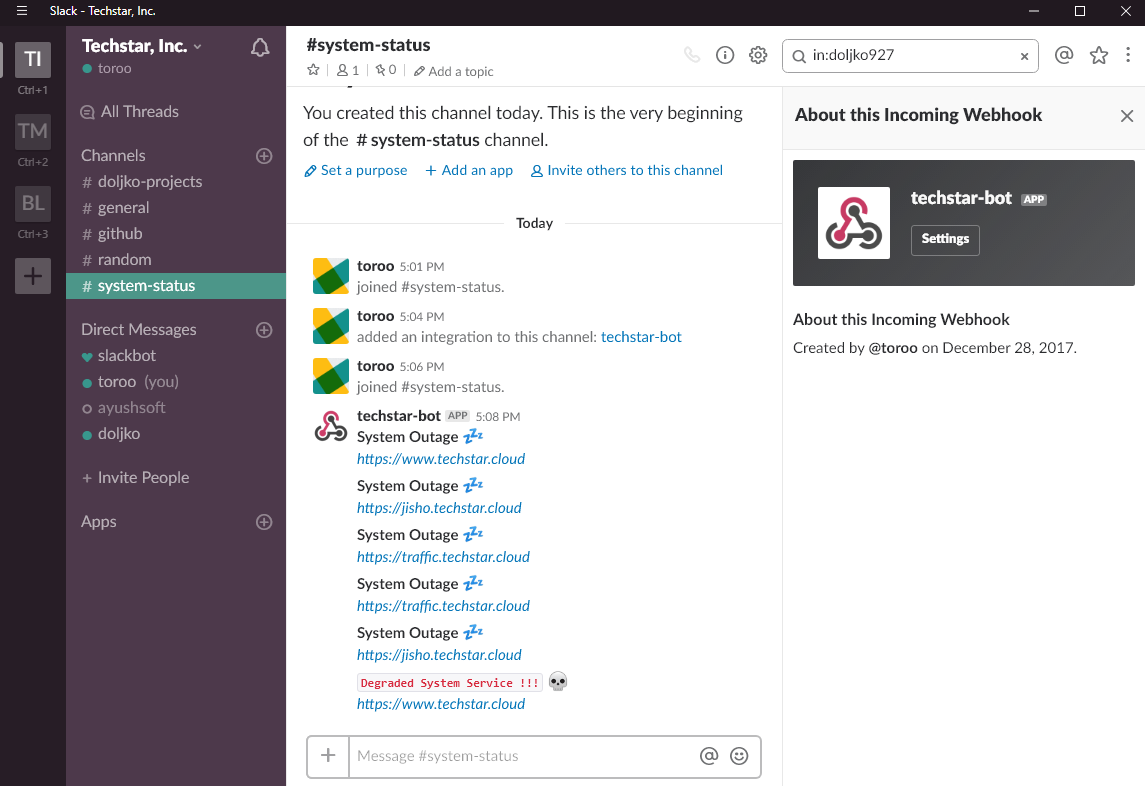Open the hamburger menu in title bar
The width and height of the screenshot is (1145, 786).
pos(22,11)
